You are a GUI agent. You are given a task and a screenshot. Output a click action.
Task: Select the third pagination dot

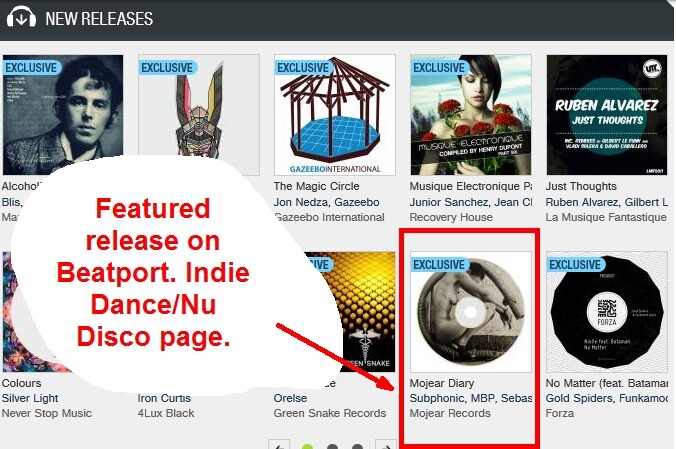(357, 447)
